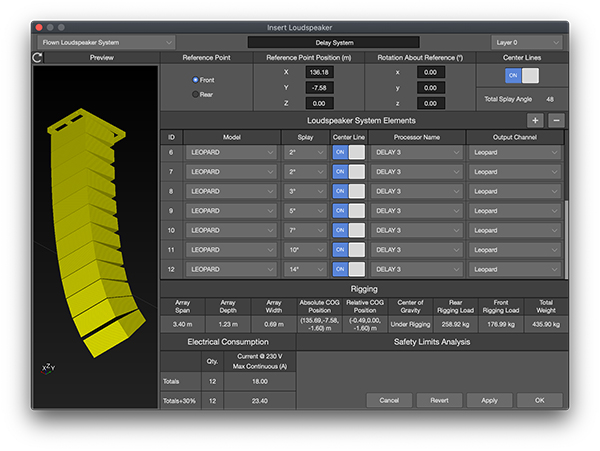Click the Rear Rigging Load value 258.92 kg
Viewport: 600px width, 451px height.
(455, 324)
